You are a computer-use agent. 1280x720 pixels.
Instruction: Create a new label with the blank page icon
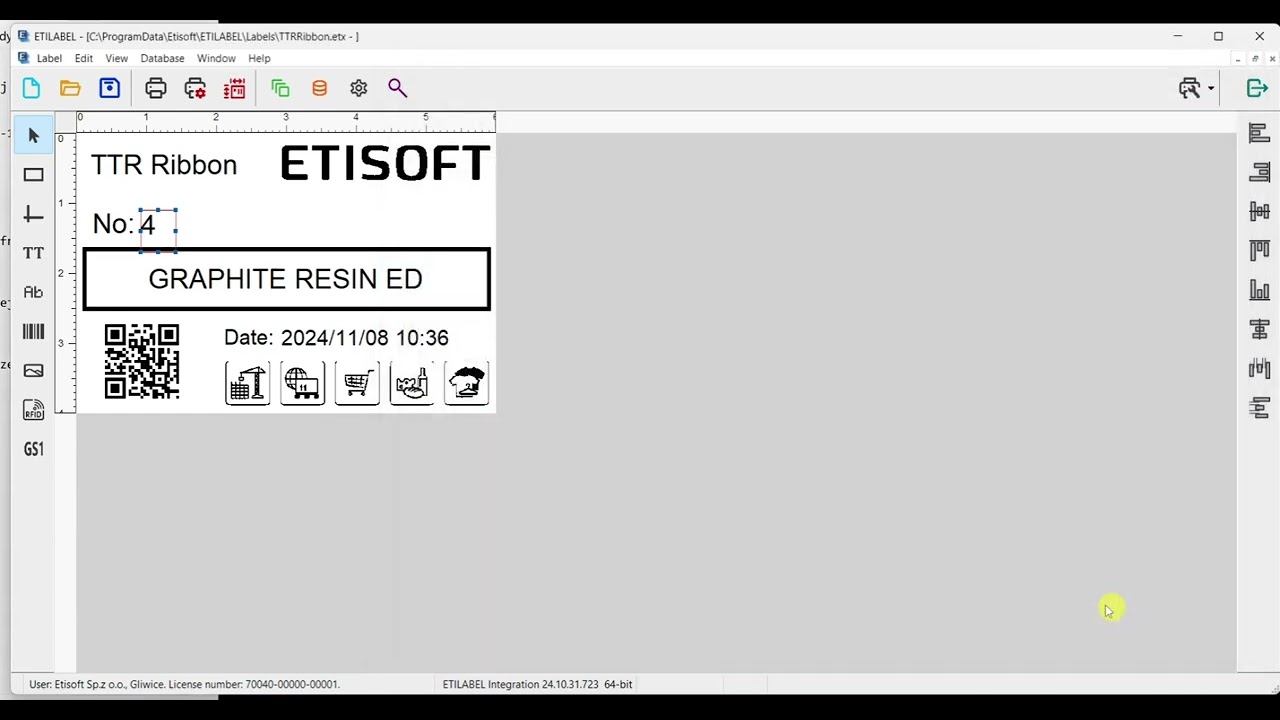pos(31,88)
